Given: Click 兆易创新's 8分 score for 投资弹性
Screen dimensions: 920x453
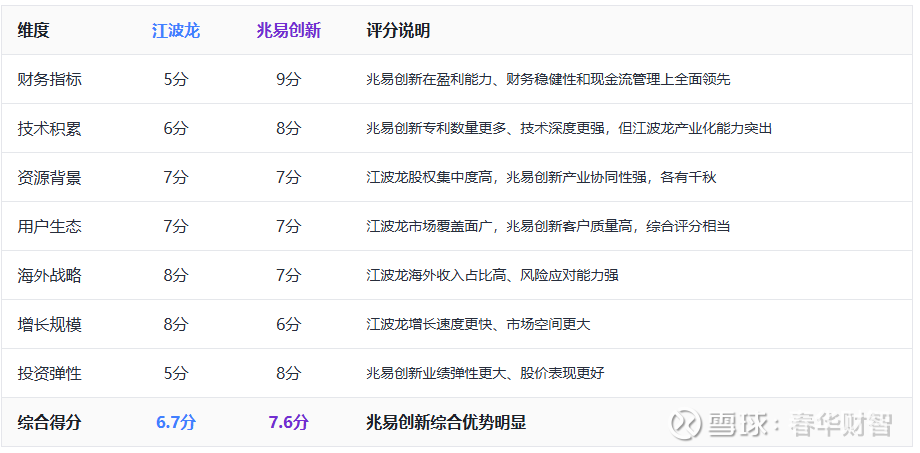Looking at the screenshot, I should click(289, 373).
